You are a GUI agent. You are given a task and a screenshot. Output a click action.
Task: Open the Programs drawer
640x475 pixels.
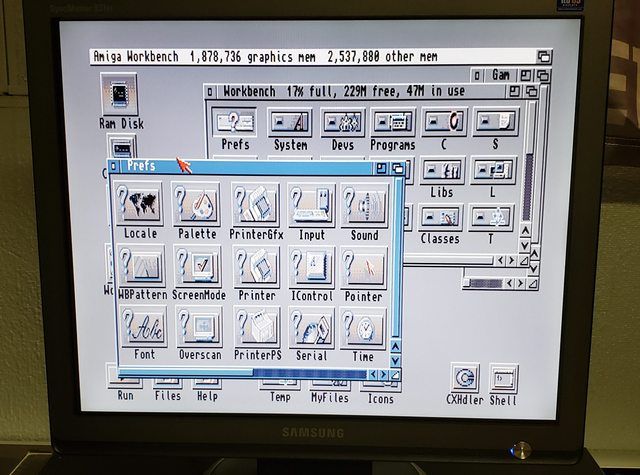pyautogui.click(x=392, y=123)
